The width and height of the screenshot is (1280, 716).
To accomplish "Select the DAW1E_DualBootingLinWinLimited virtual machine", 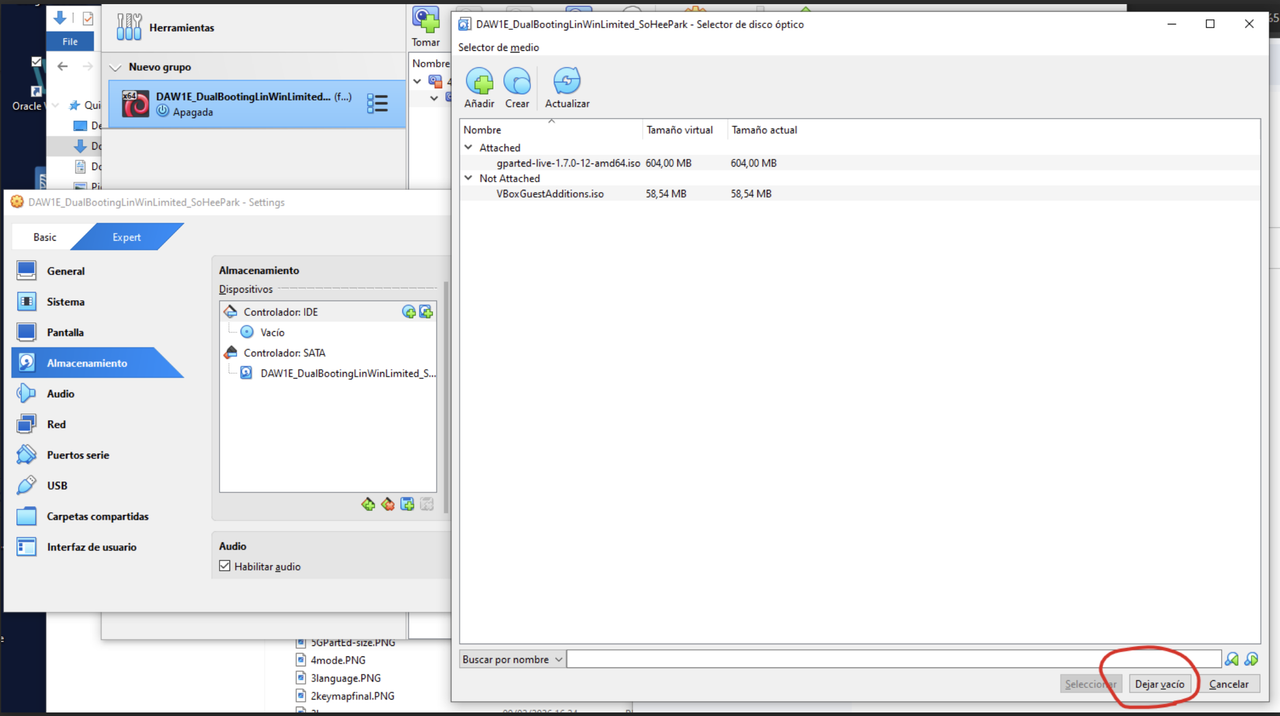I will coord(256,104).
